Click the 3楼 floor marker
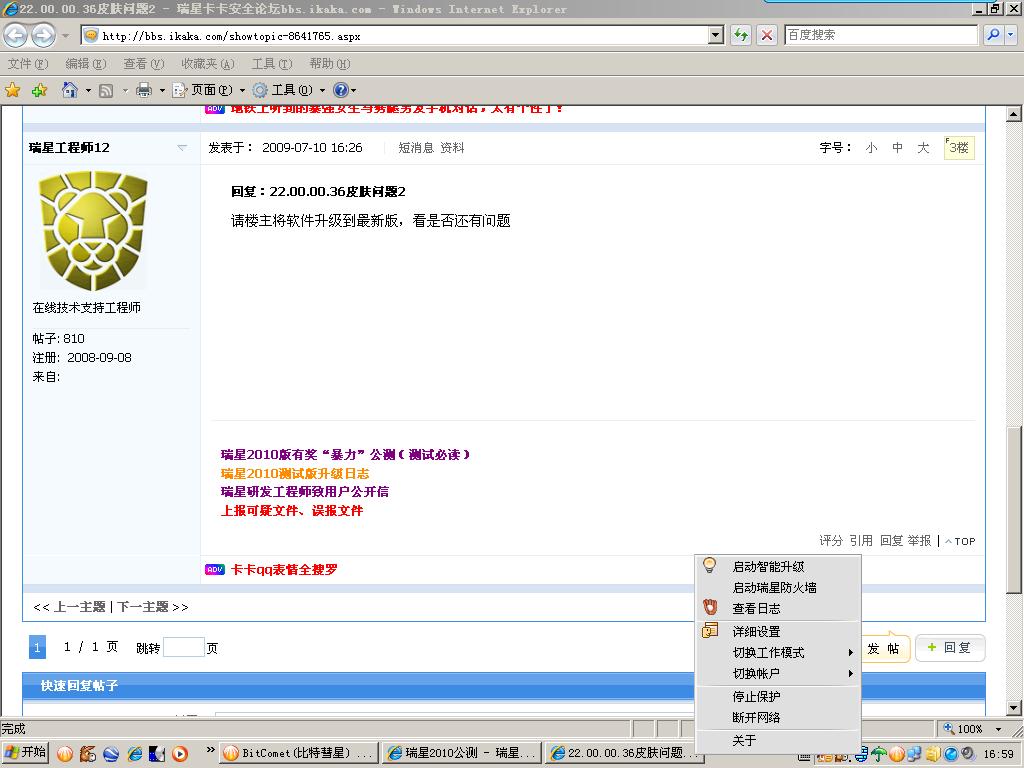The width and height of the screenshot is (1024, 768). [959, 148]
